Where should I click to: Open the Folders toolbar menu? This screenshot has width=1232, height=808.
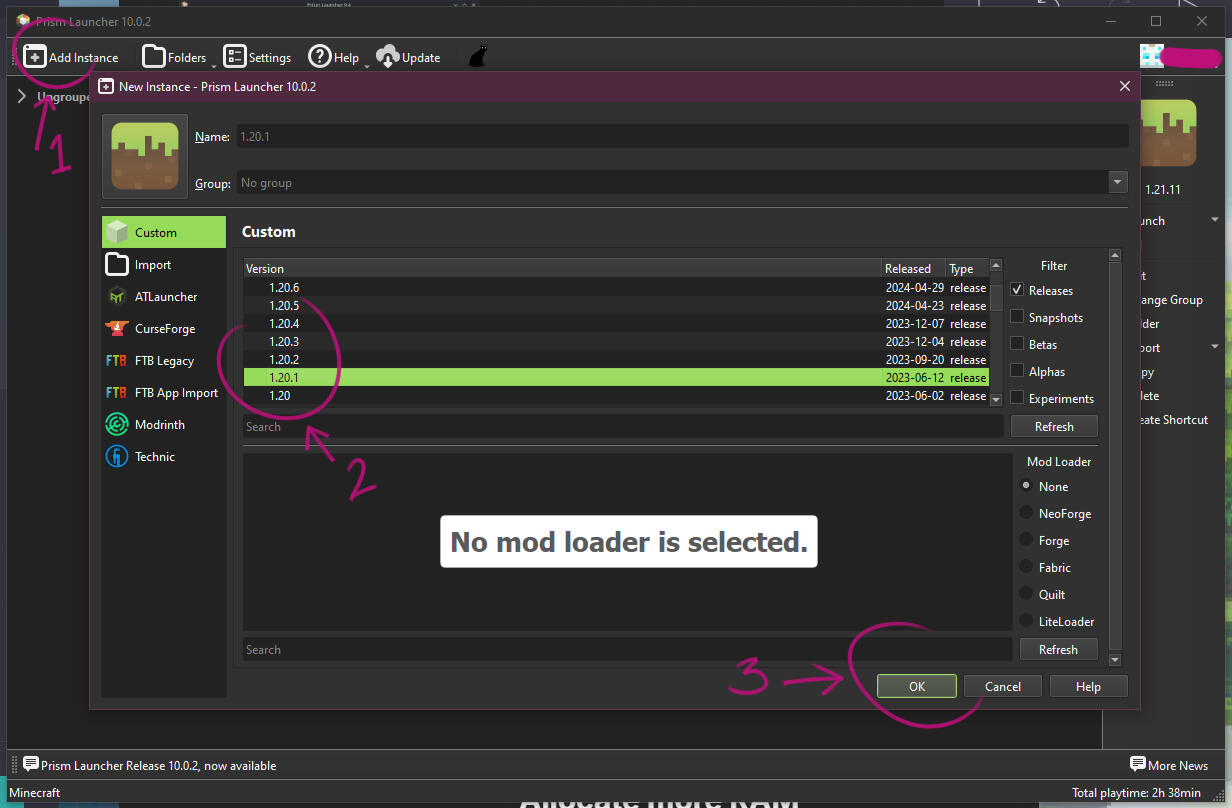[x=175, y=57]
